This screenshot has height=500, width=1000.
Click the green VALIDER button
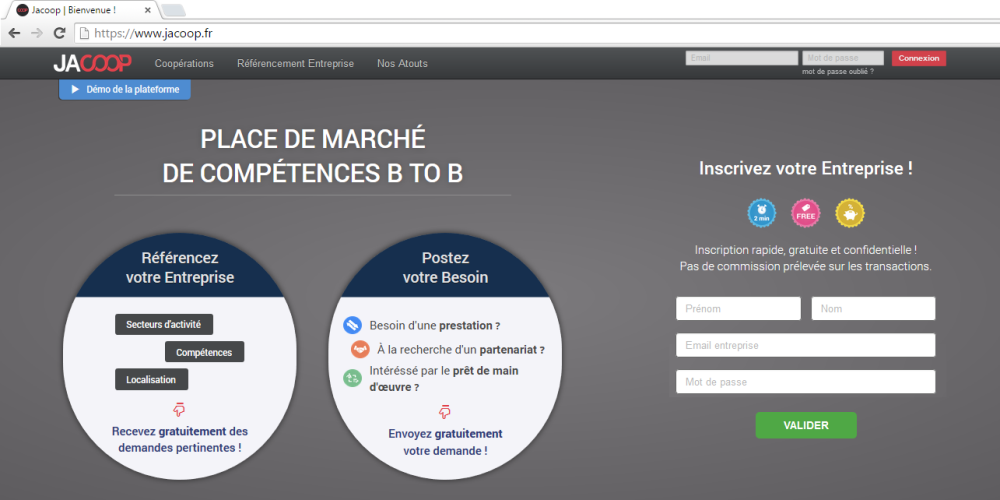pos(805,425)
